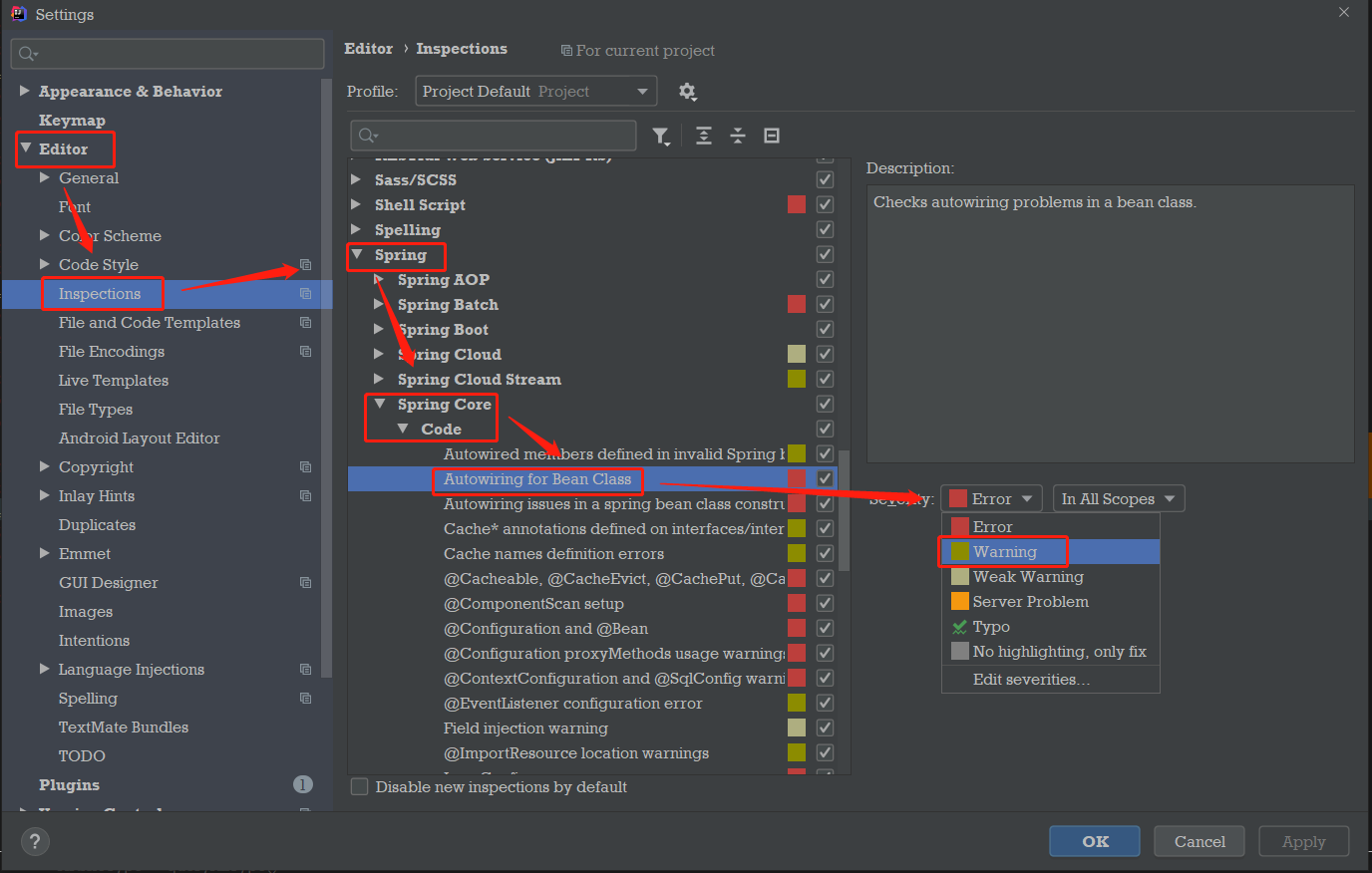Toggle Spring Batch inspections checkbox

pyautogui.click(x=825, y=304)
